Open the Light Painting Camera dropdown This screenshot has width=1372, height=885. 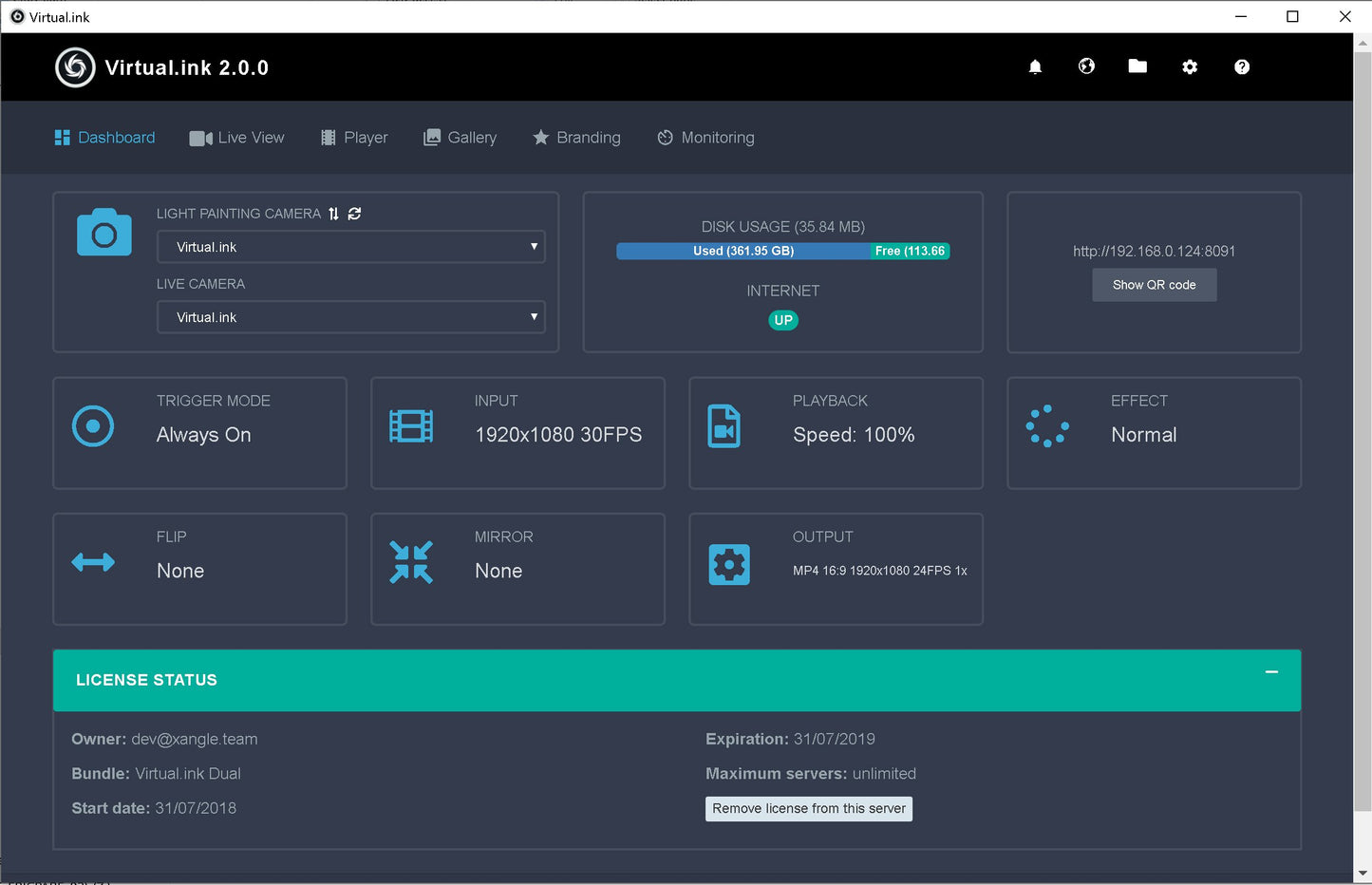pos(350,247)
